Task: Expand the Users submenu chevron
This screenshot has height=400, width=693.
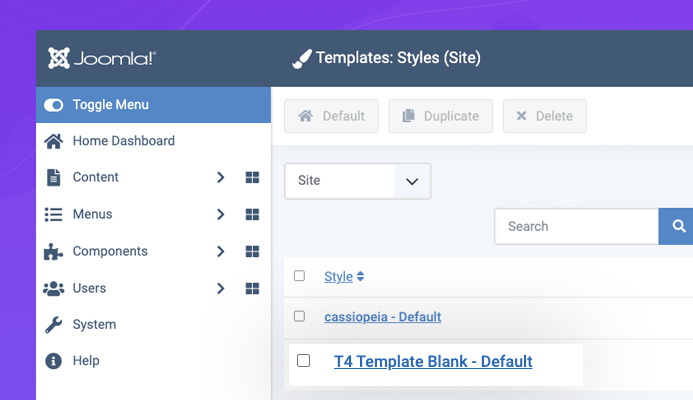Action: pyautogui.click(x=221, y=289)
